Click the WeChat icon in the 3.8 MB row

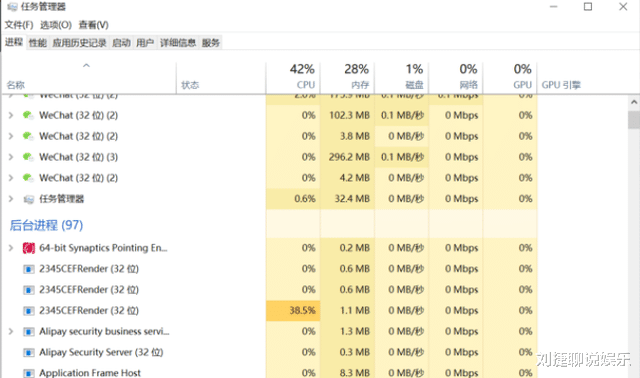coord(28,136)
